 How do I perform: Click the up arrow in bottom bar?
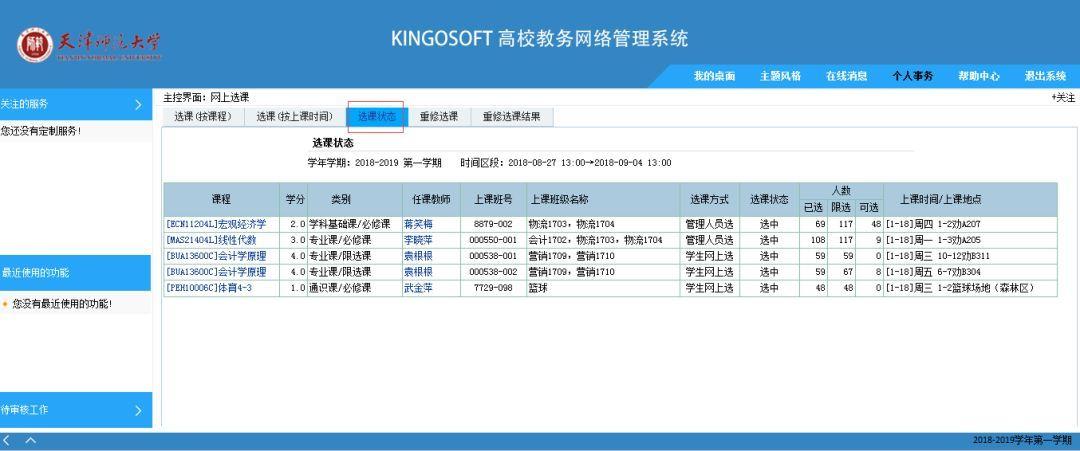tap(30, 441)
